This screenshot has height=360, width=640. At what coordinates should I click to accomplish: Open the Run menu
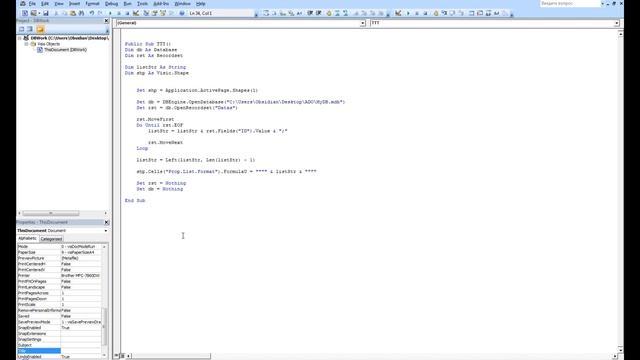pyautogui.click(x=127, y=4)
